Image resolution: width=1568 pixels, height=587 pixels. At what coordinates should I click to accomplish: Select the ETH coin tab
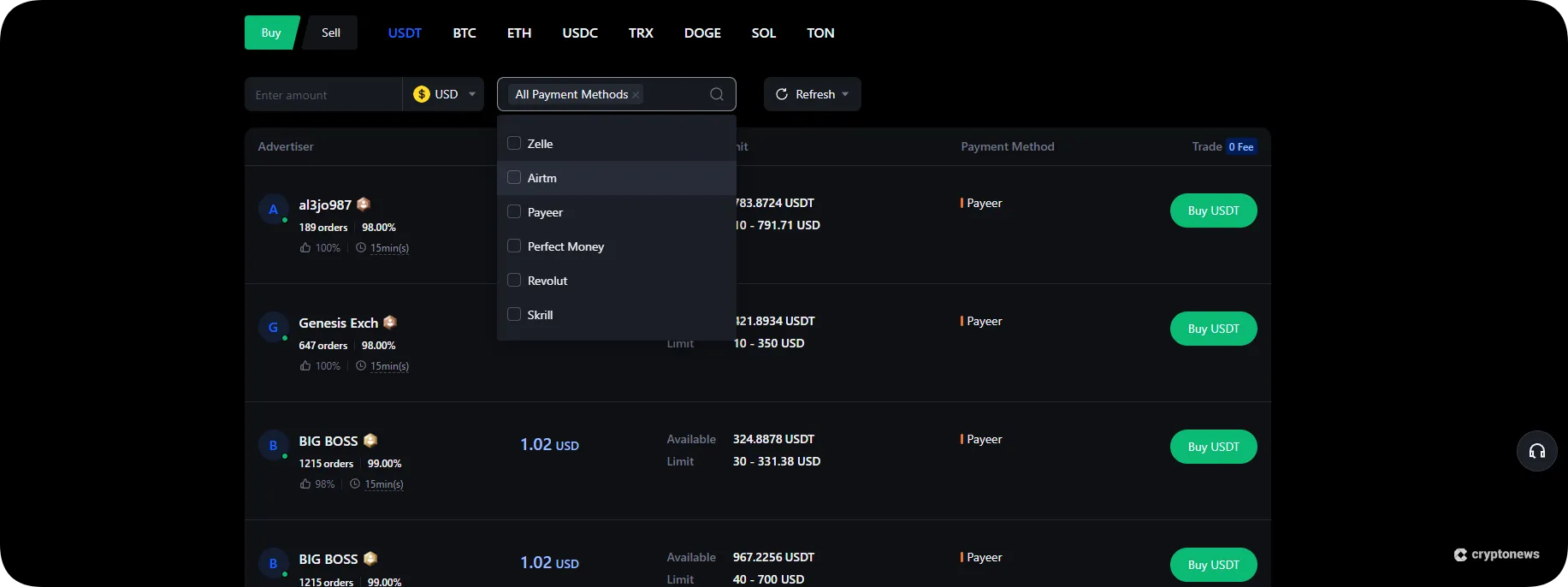519,33
